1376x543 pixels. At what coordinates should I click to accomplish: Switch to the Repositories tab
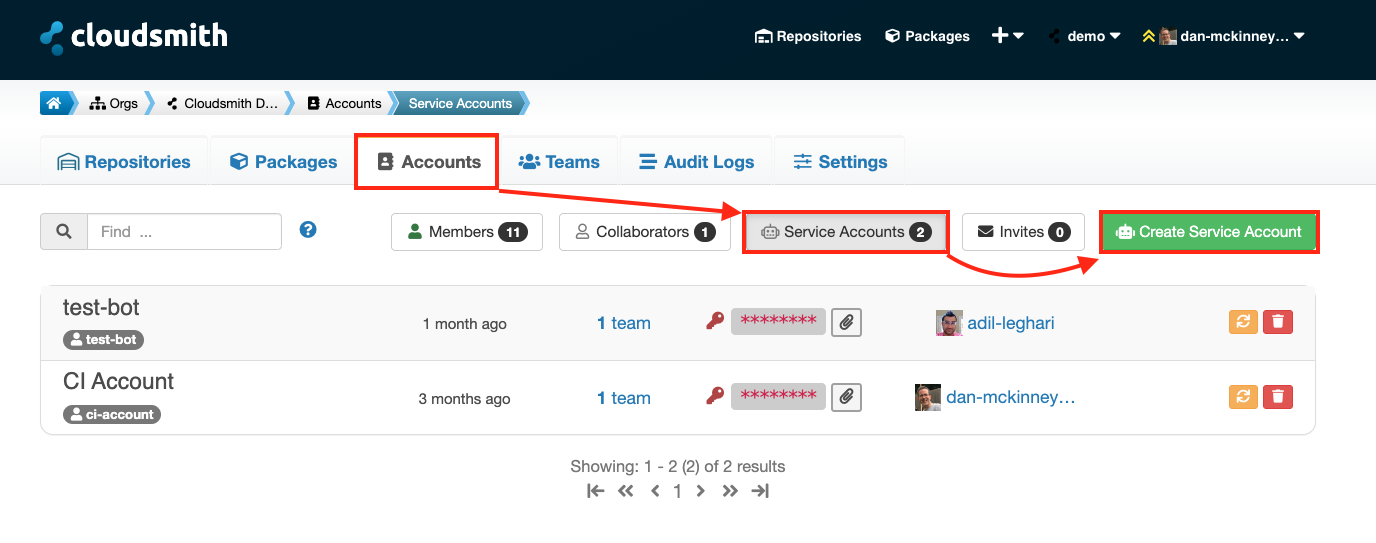coord(124,162)
